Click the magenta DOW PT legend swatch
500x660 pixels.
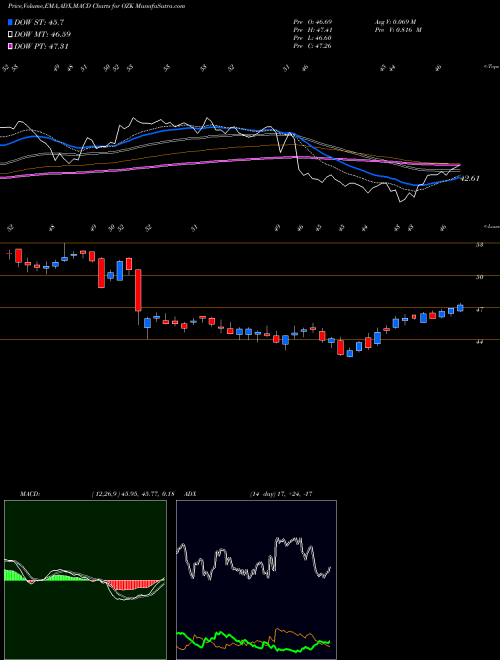tap(10, 46)
